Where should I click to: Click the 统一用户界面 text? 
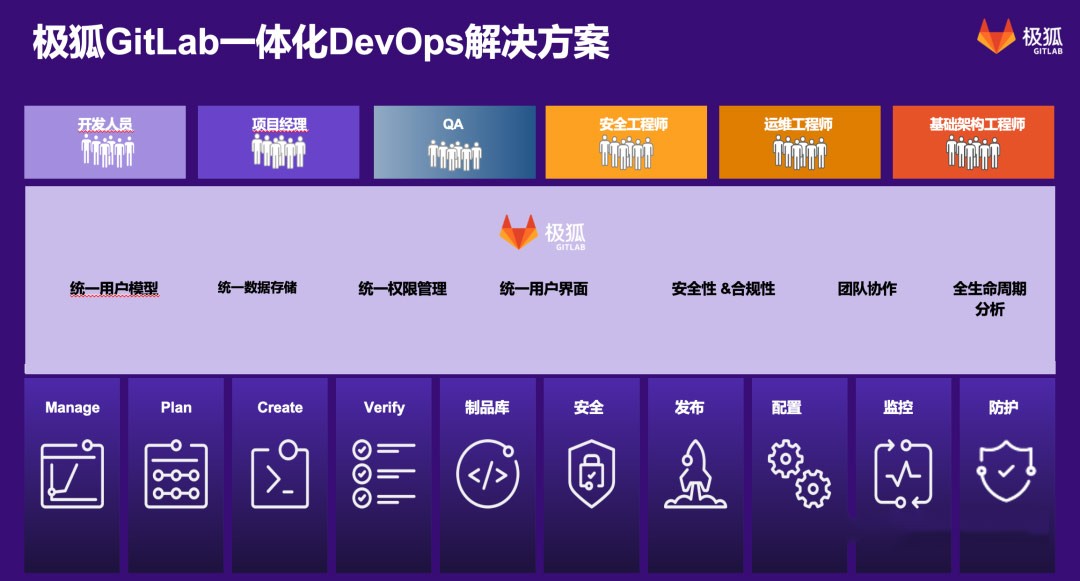544,288
